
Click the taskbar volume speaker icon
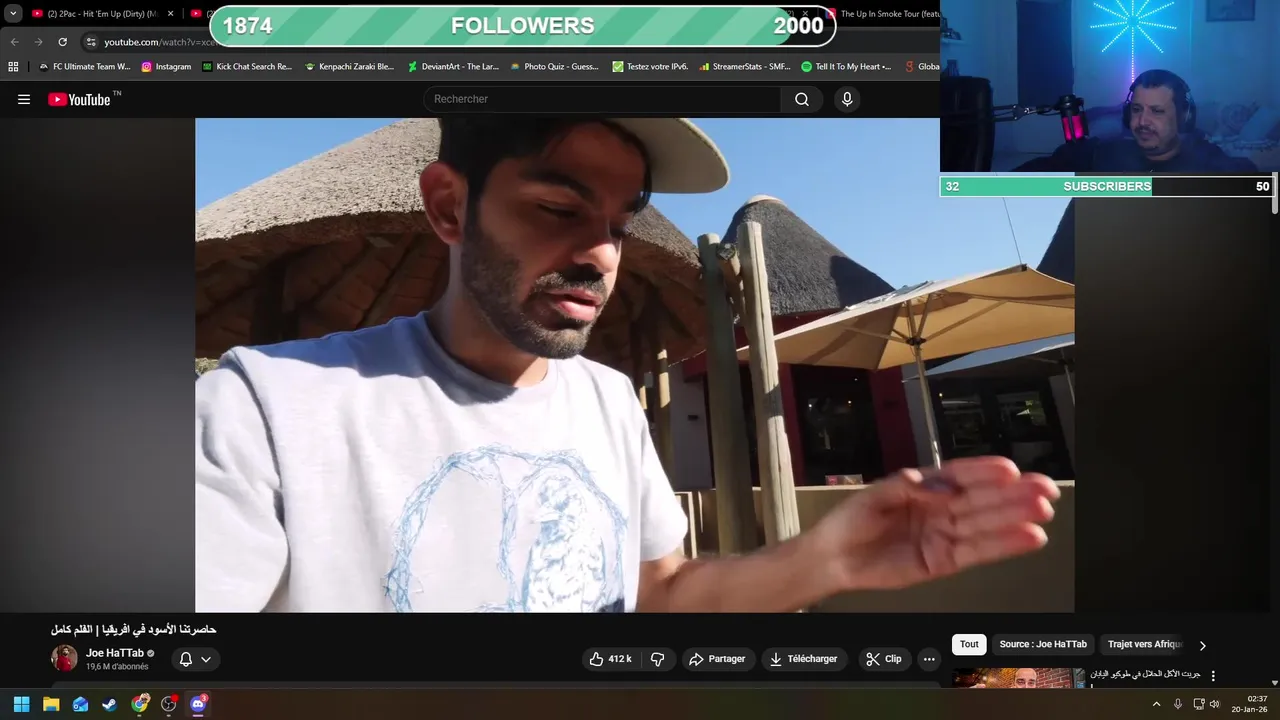(x=1215, y=704)
